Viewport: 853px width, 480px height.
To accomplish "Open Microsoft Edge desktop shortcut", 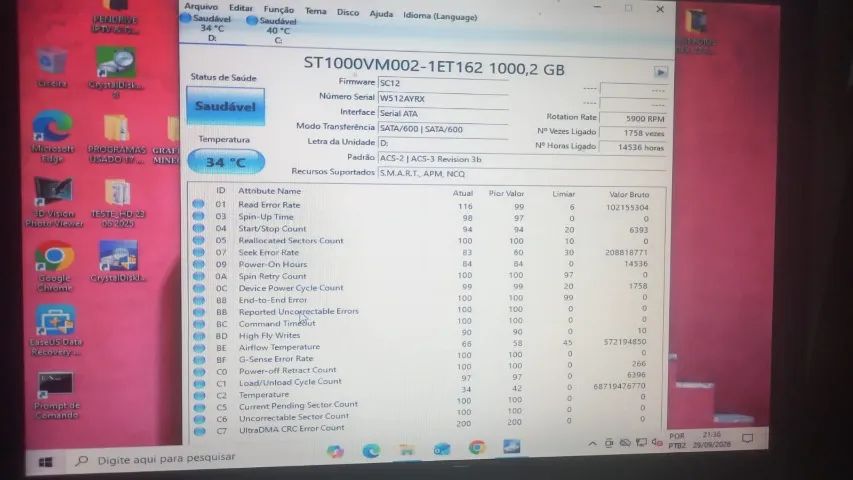I will 52,137.
